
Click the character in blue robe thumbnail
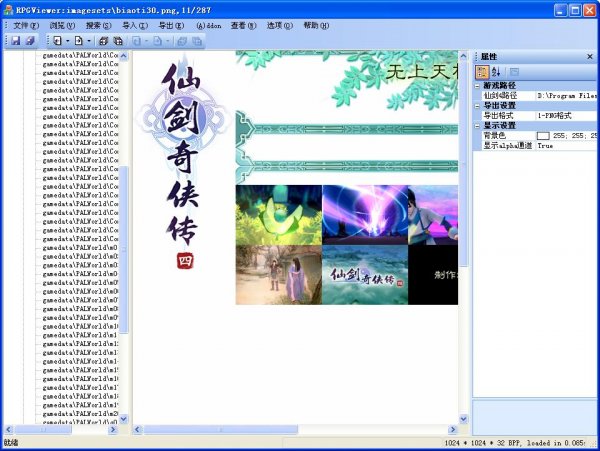click(x=433, y=215)
